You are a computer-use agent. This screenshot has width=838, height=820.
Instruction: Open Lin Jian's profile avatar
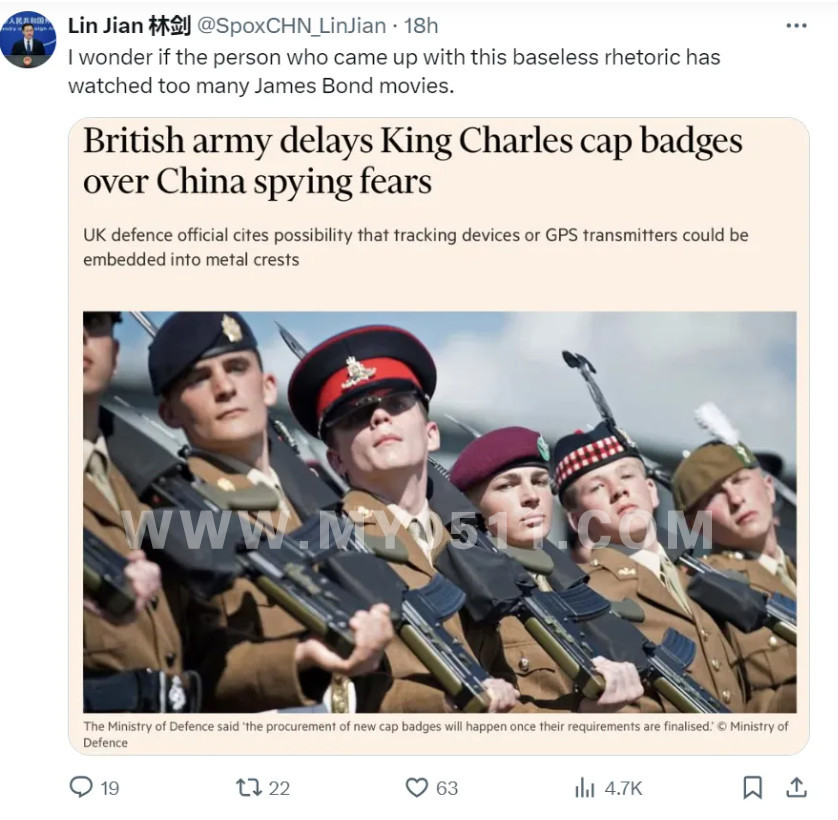28,39
